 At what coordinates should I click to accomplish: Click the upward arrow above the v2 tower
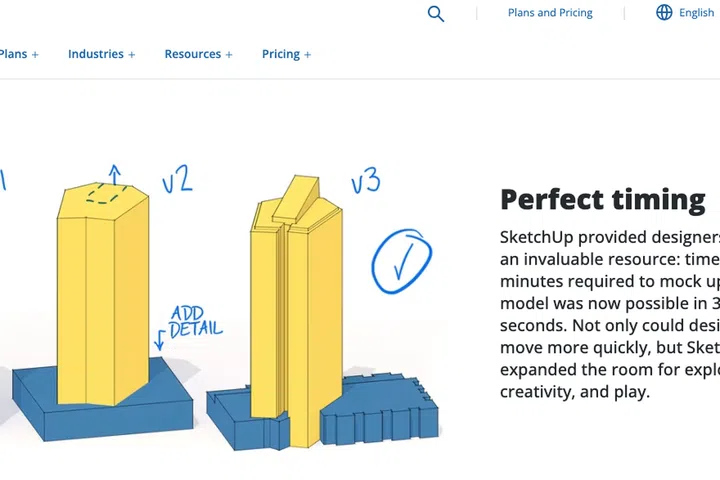coord(114,174)
